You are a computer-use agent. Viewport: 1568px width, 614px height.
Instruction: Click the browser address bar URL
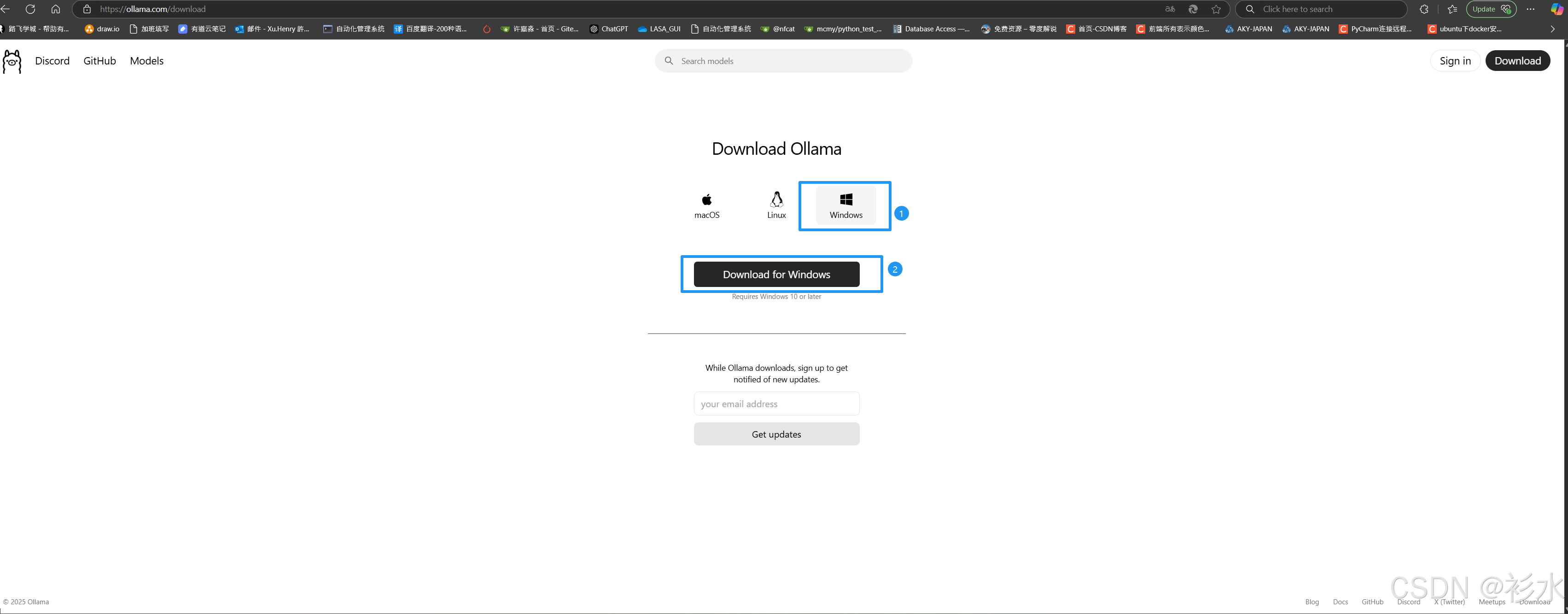[153, 9]
